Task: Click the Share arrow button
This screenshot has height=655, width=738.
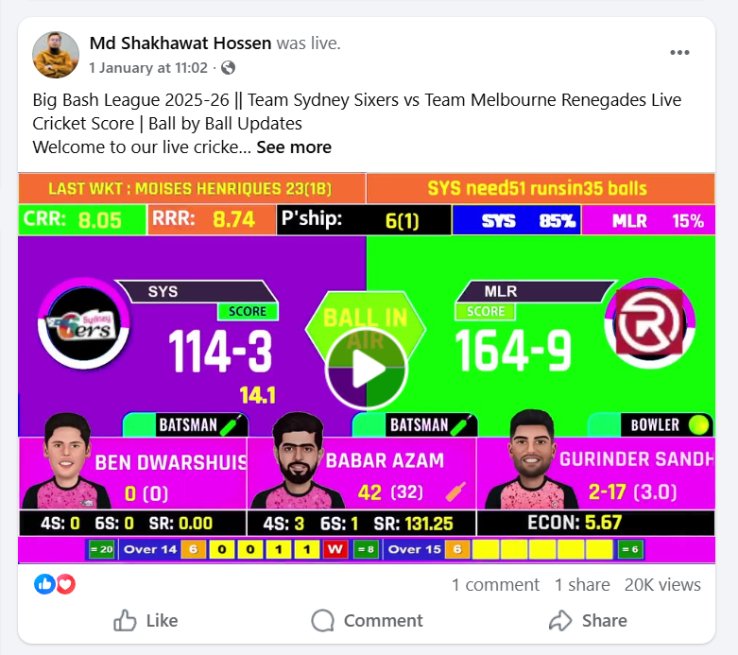Action: click(588, 620)
